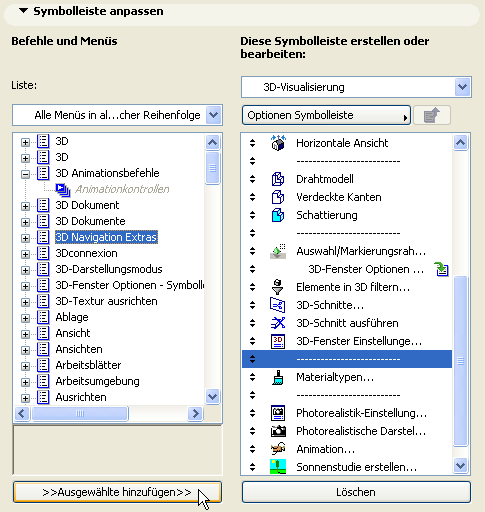The width and height of the screenshot is (485, 512).
Task: Collapse the 3D Animationsbefehle tree node
Action: (x=25, y=174)
